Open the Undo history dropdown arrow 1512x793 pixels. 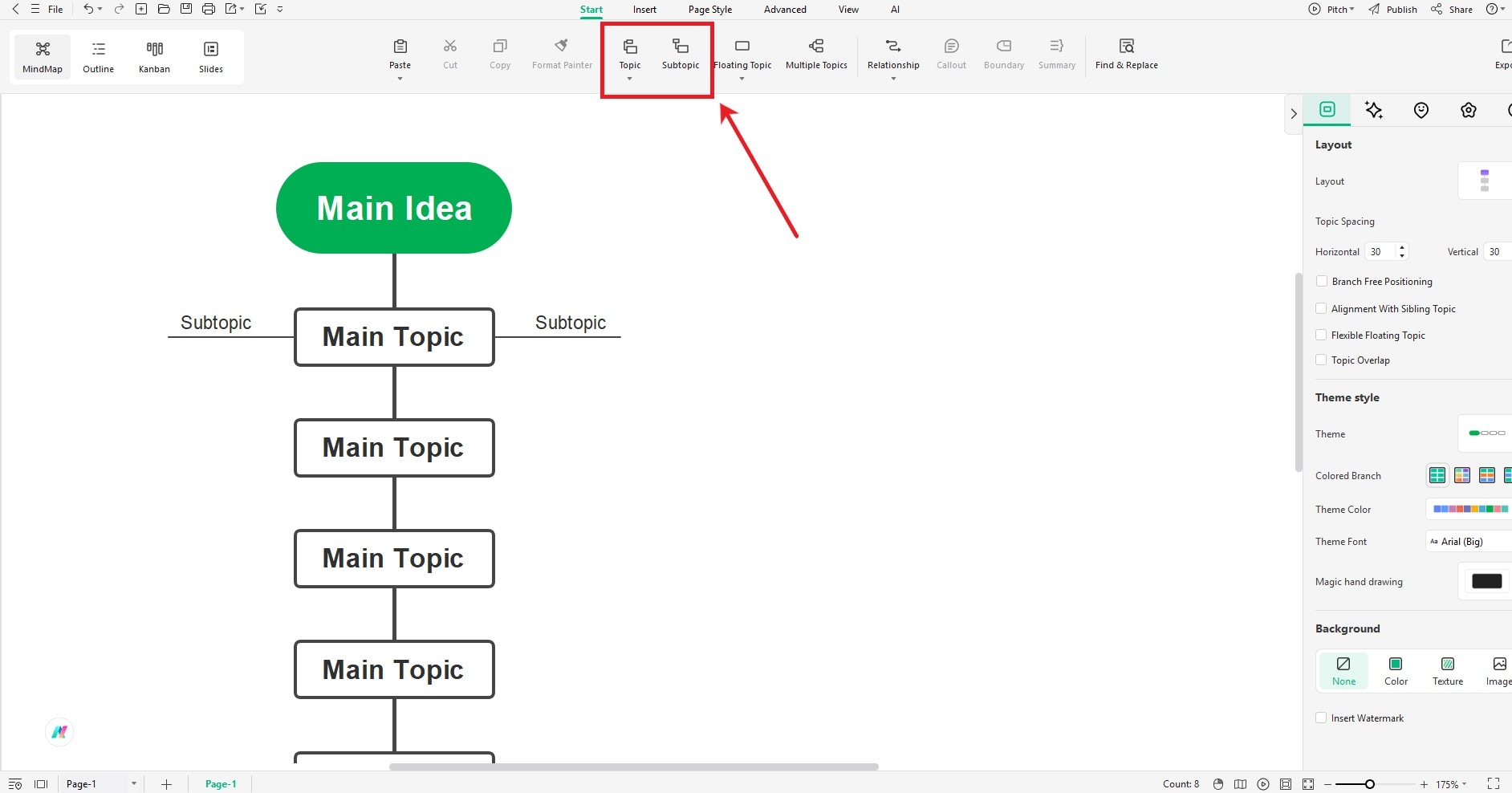(x=100, y=9)
